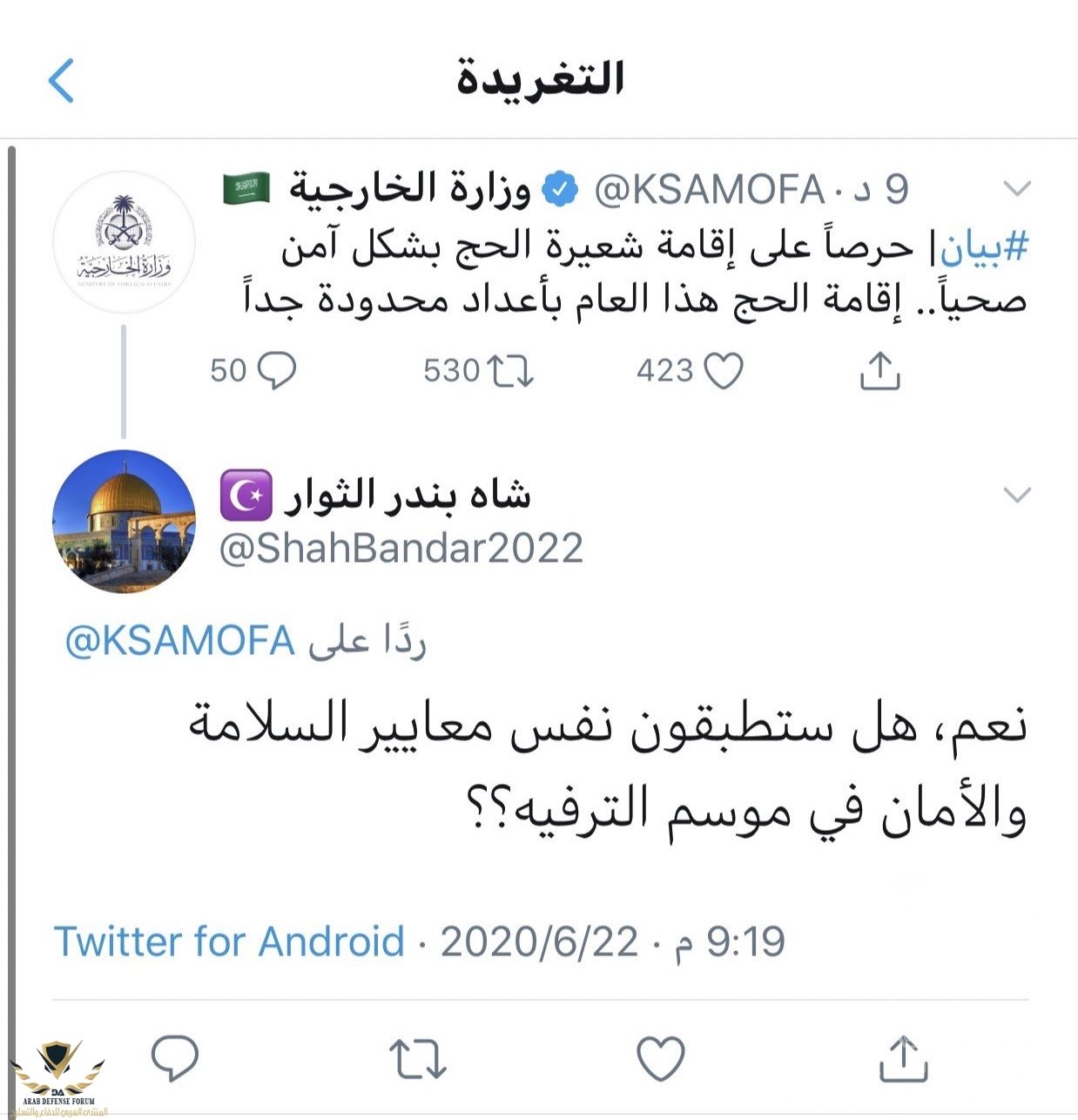Open the @ShahBandar2022 handle
This screenshot has height=1120, width=1078.
(x=401, y=548)
